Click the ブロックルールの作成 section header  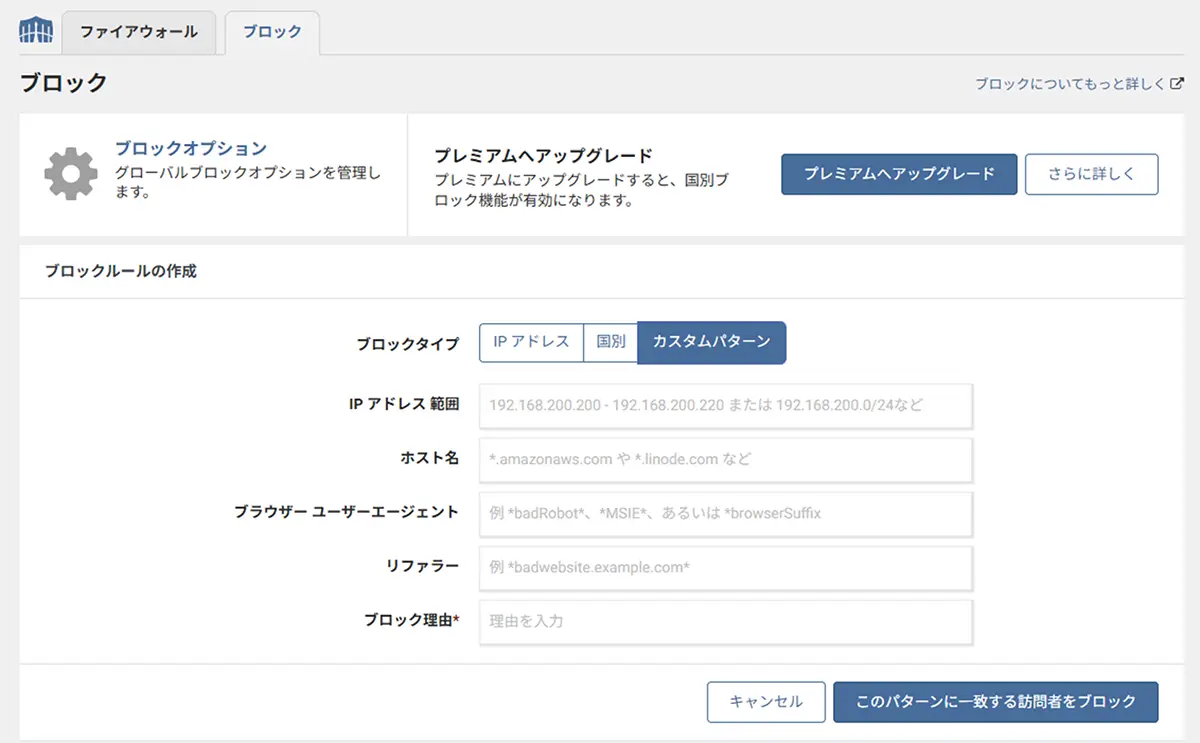click(x=121, y=271)
